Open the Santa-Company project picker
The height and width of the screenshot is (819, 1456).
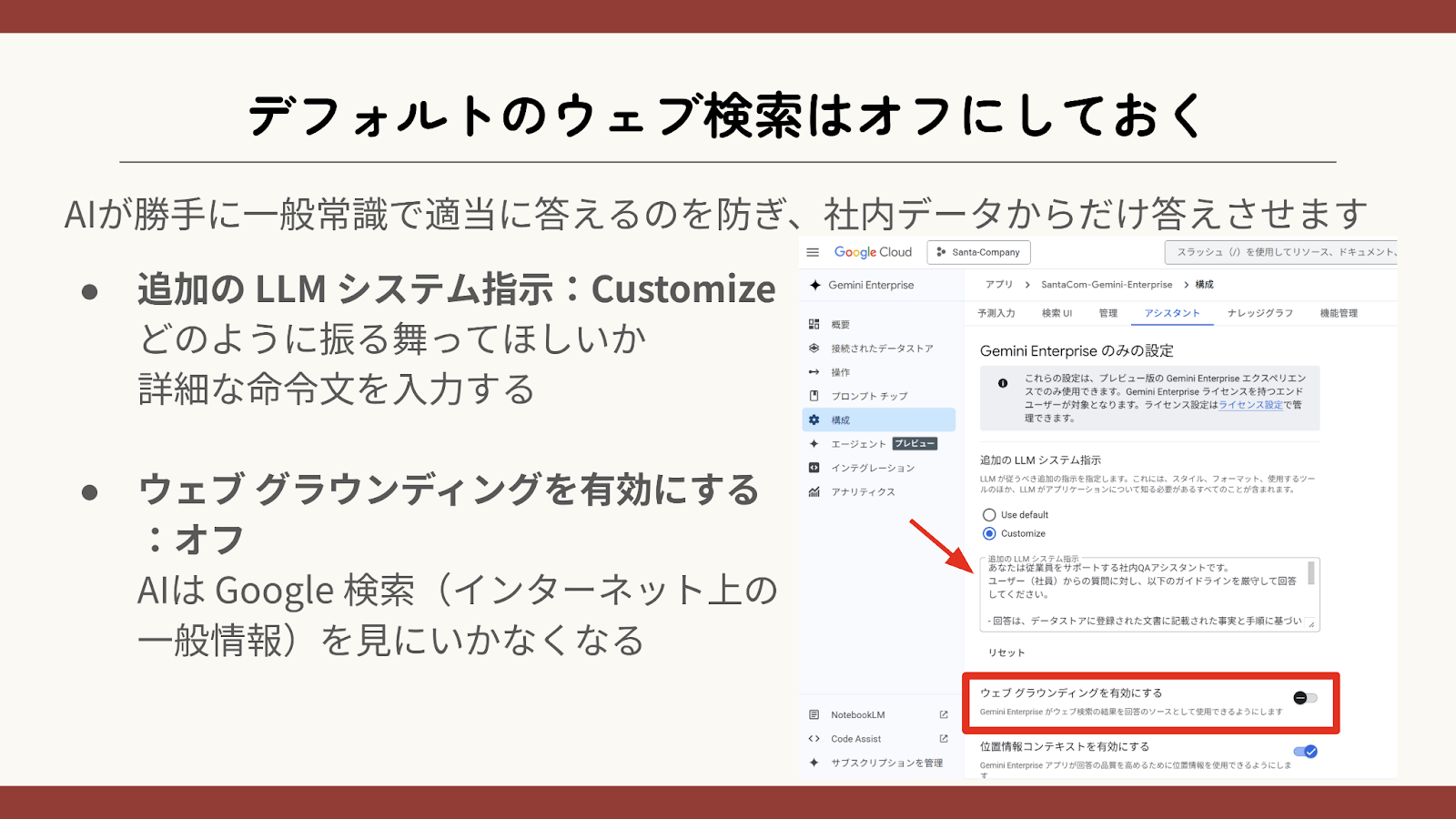(x=978, y=252)
